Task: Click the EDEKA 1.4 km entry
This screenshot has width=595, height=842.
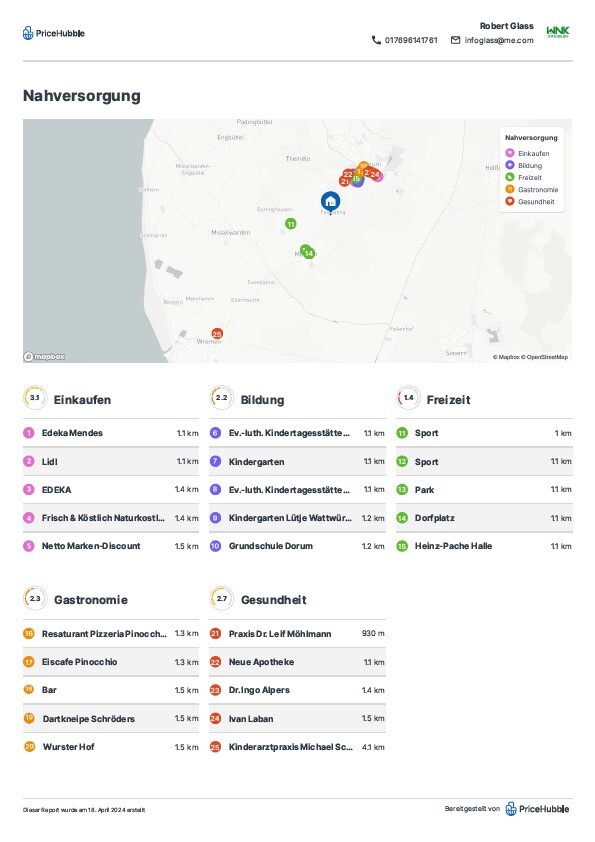Action: pyautogui.click(x=111, y=490)
